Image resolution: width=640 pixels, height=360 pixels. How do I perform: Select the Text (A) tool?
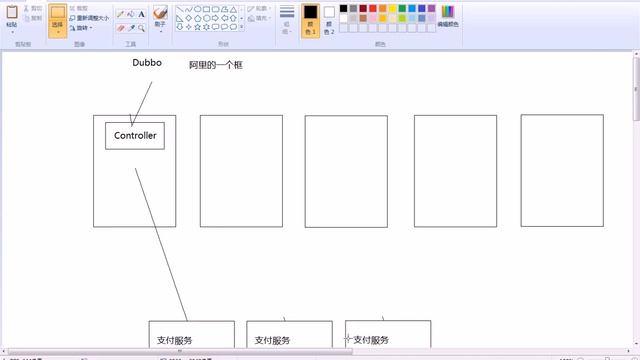coord(141,14)
